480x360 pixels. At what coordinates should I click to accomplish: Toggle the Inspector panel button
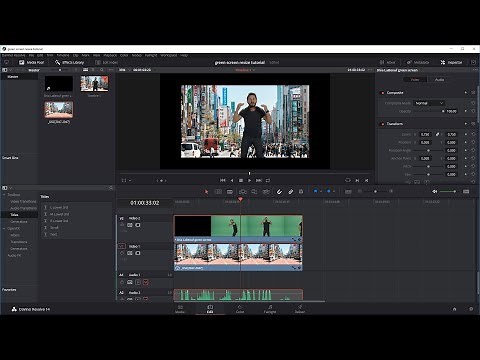pos(451,62)
